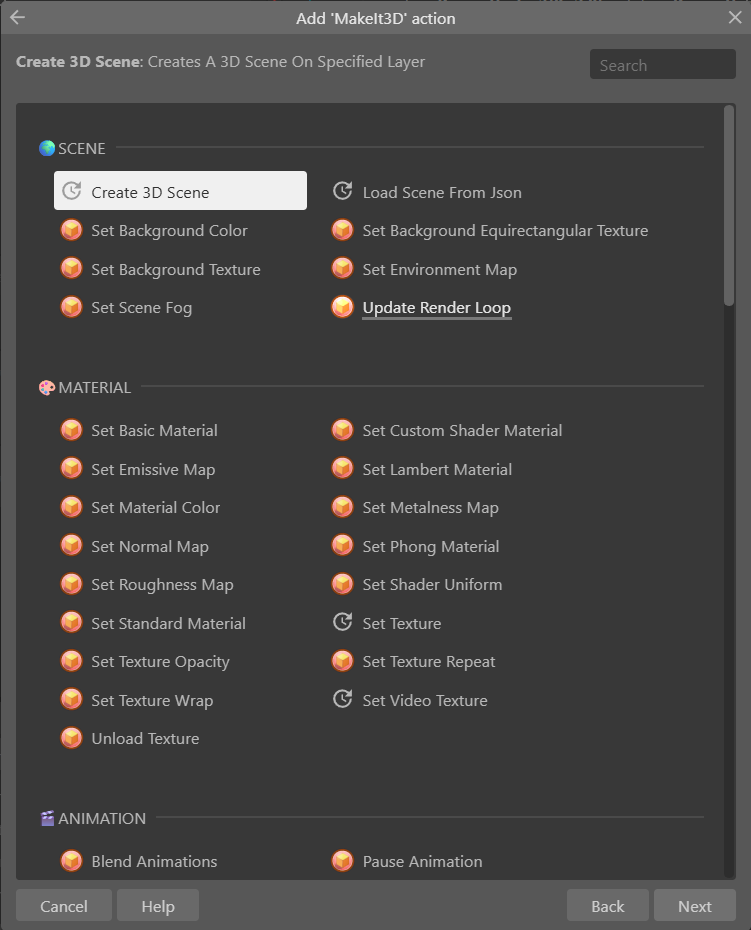The image size is (751, 930).
Task: Proceed with the Next button
Action: [x=695, y=906]
